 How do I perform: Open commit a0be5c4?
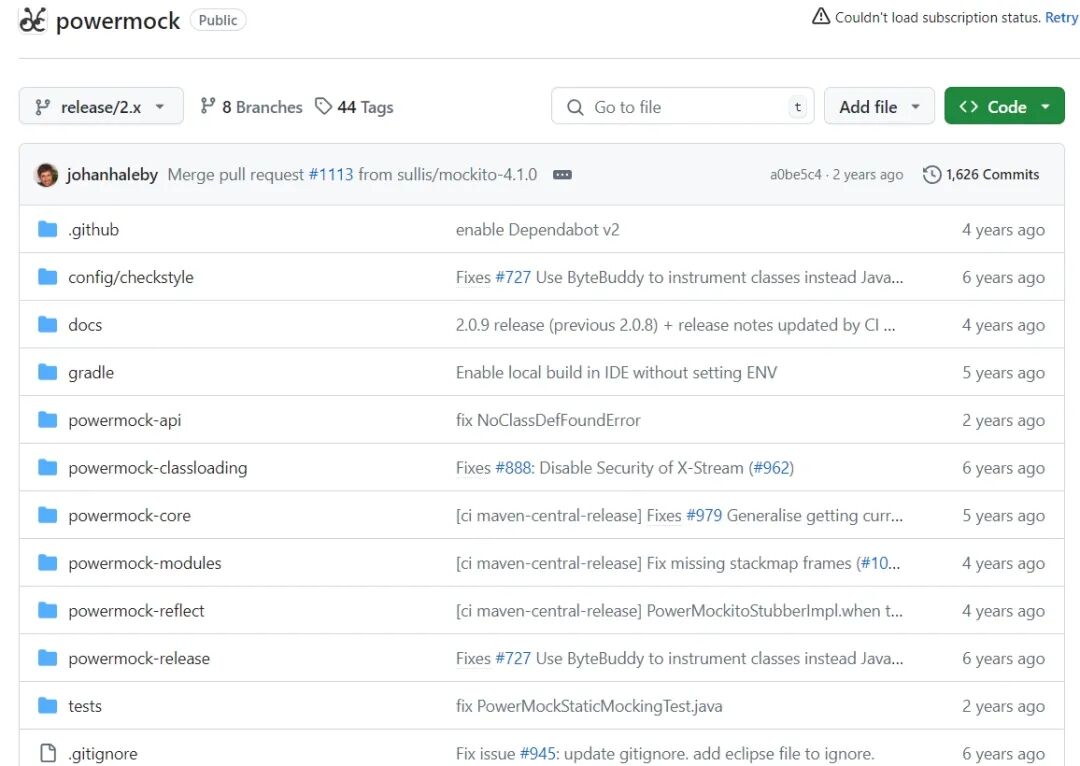[796, 175]
